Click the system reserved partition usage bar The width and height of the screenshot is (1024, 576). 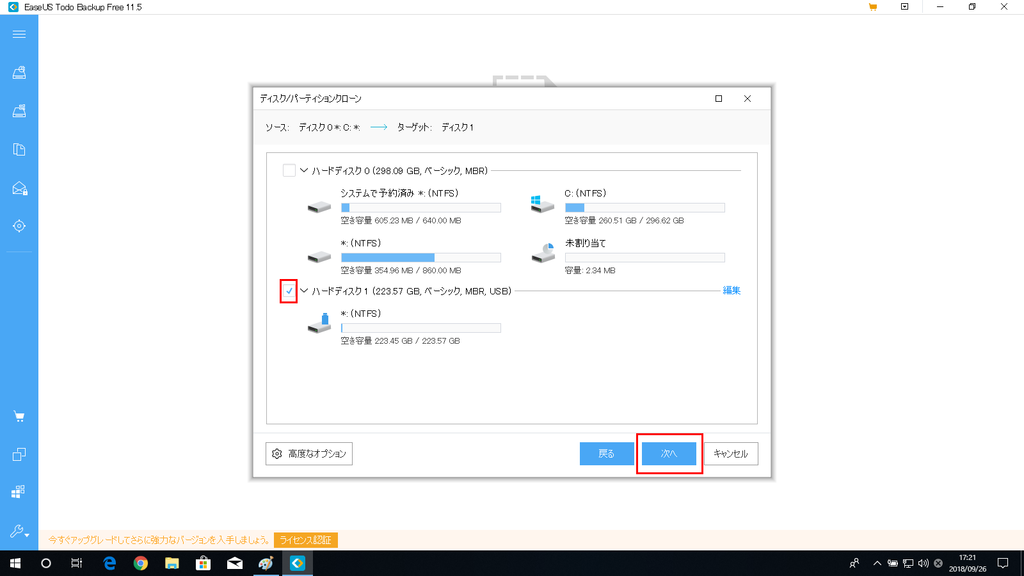421,208
